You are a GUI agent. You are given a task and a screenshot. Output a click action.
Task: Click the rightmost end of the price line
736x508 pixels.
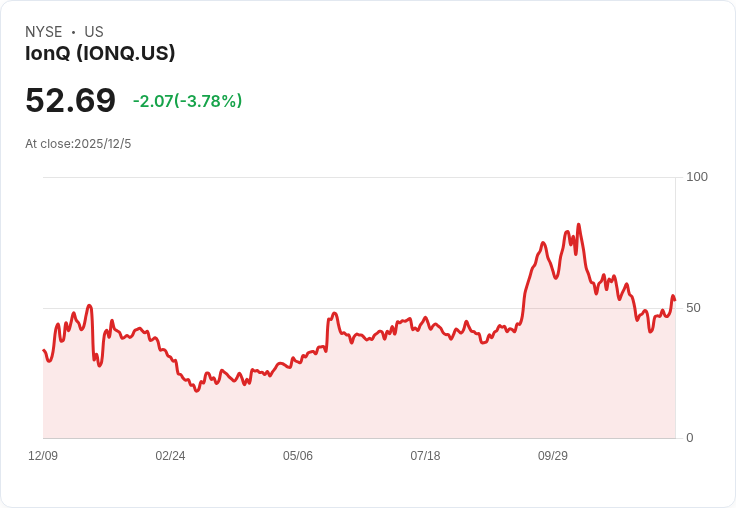pyautogui.click(x=675, y=299)
